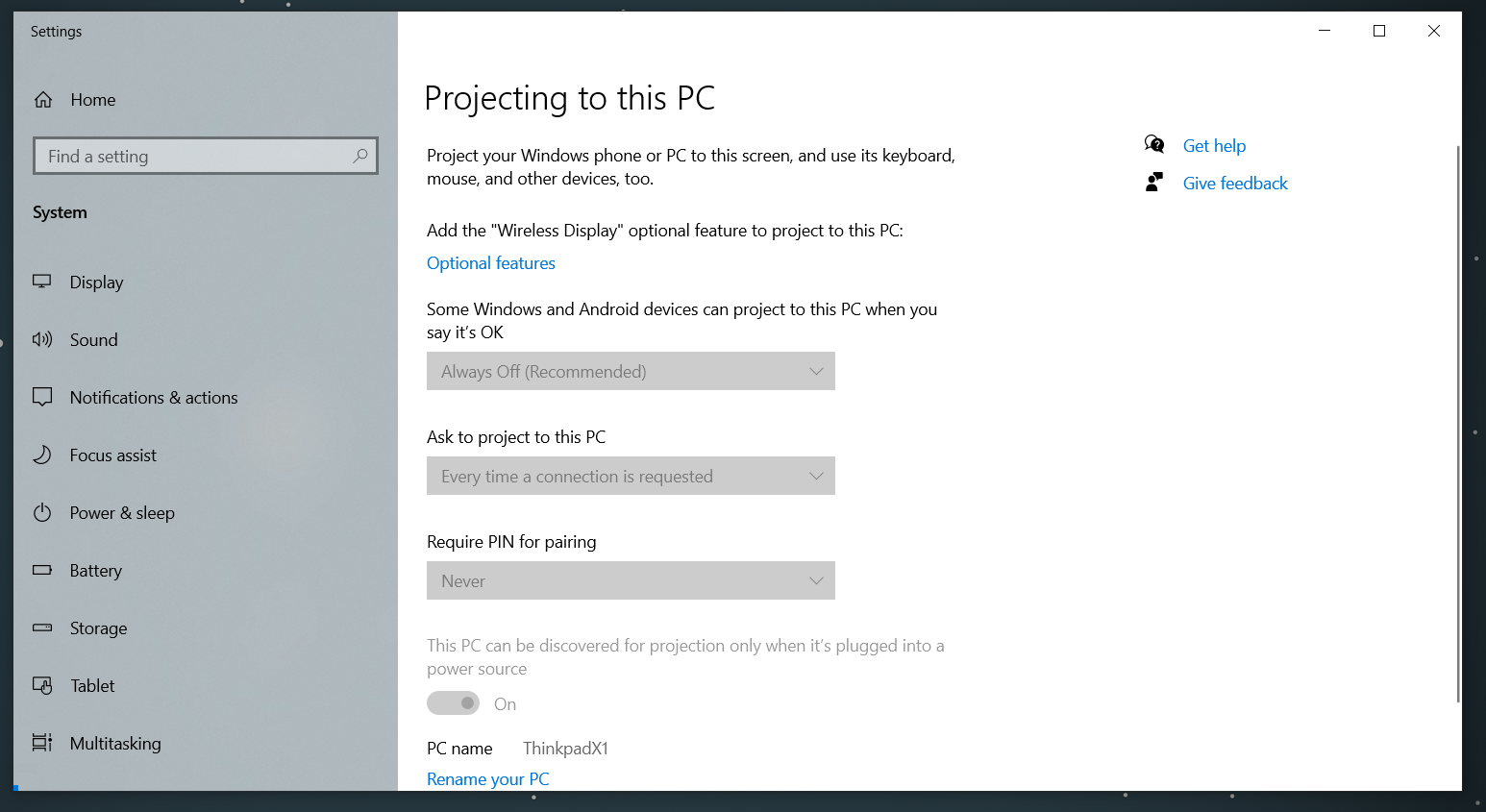
Task: Click Rename your PC
Action: click(x=487, y=778)
